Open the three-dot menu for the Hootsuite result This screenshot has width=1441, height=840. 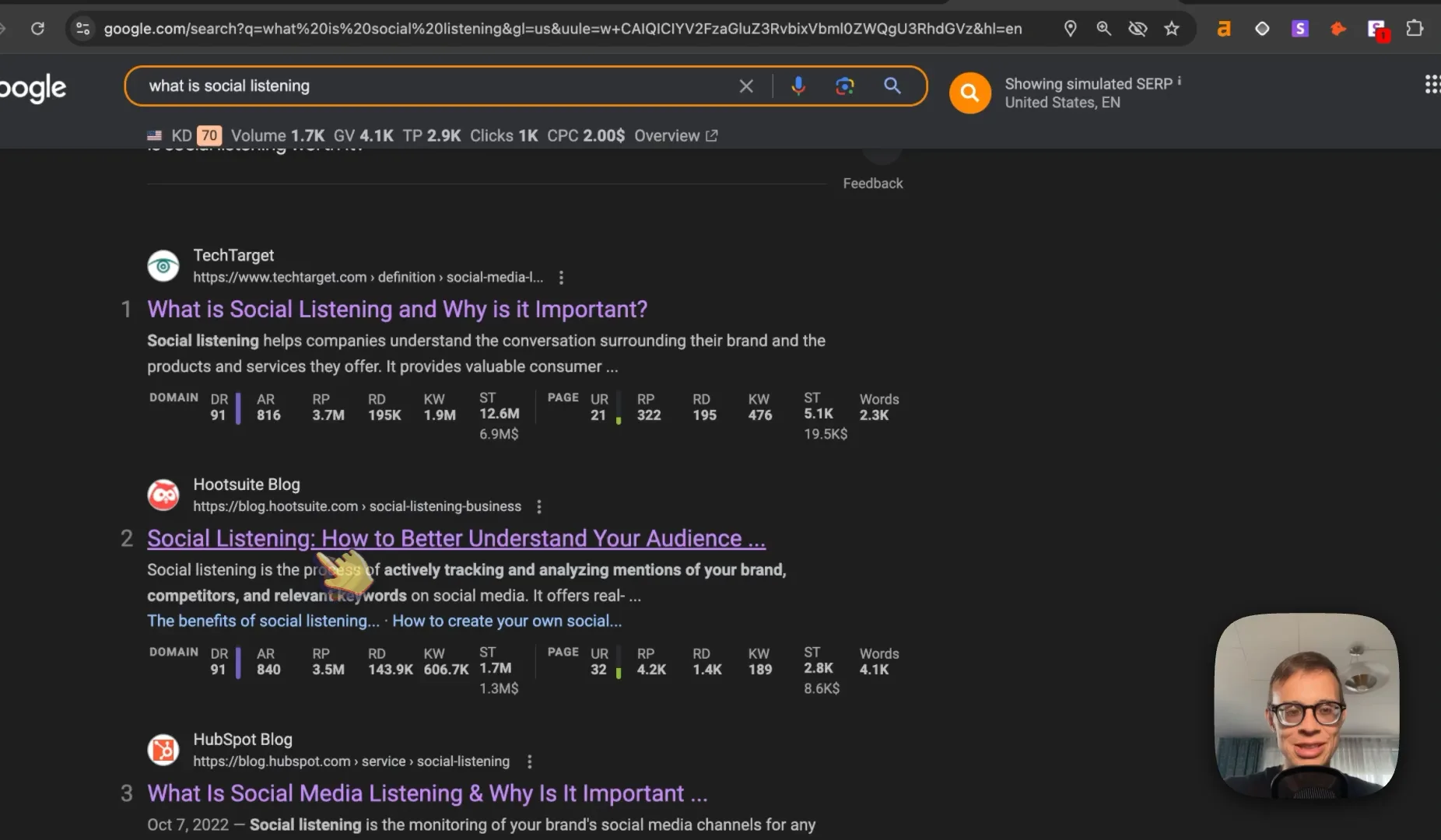coord(538,507)
